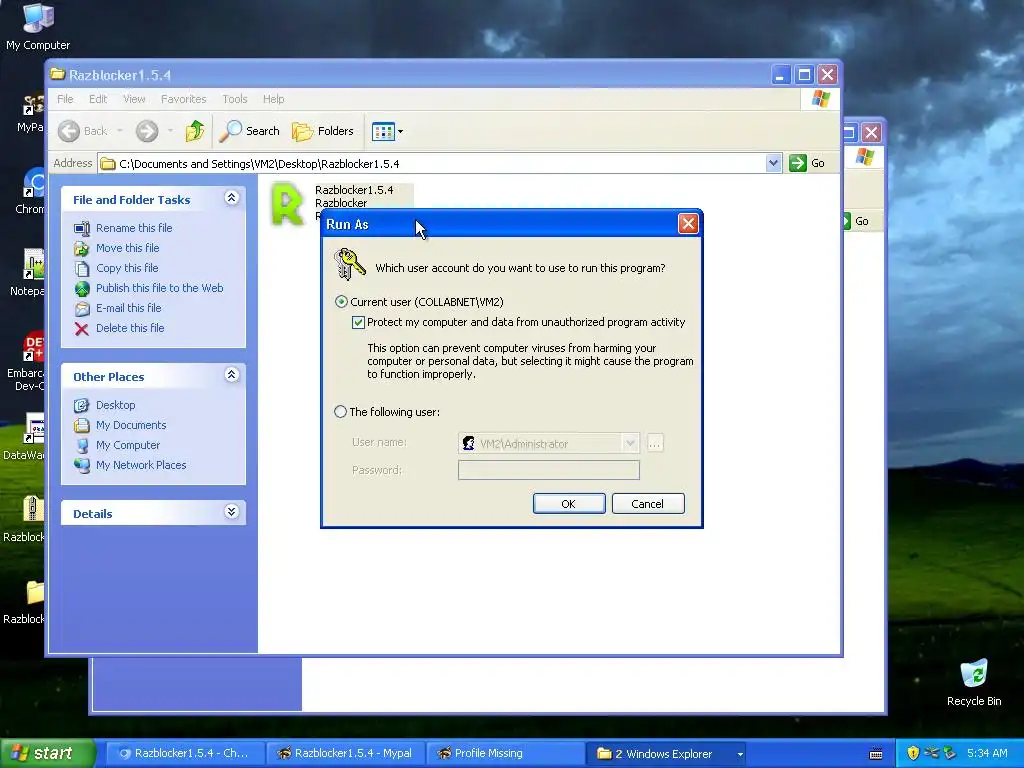Click the red X Delete icon
Image resolution: width=1024 pixels, height=768 pixels.
[82, 328]
